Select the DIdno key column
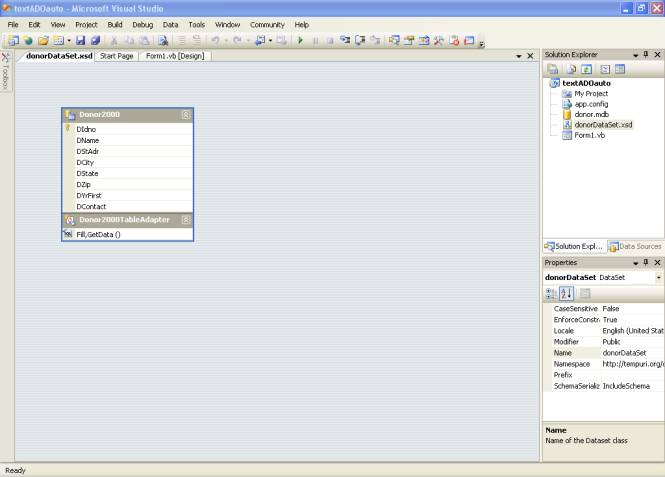This screenshot has height=477, width=665. [x=127, y=129]
